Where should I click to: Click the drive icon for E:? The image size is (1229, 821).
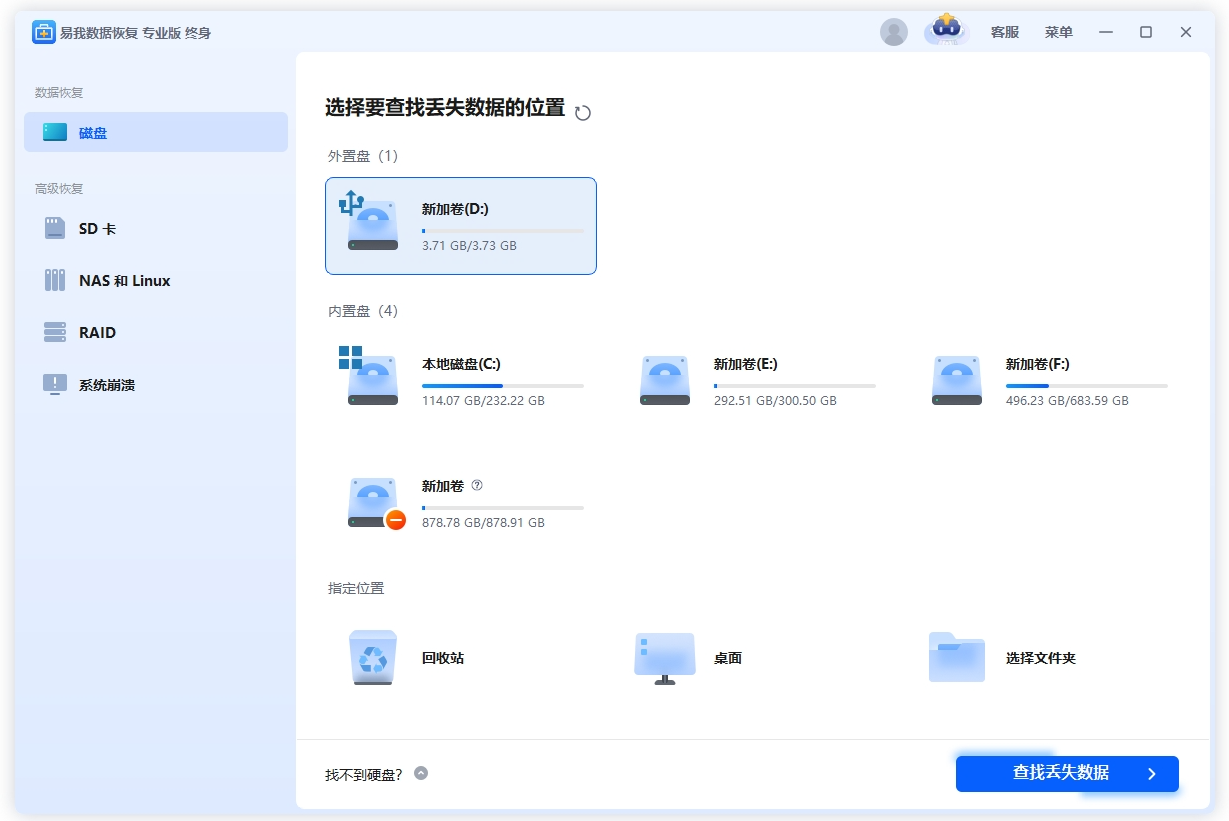[665, 380]
